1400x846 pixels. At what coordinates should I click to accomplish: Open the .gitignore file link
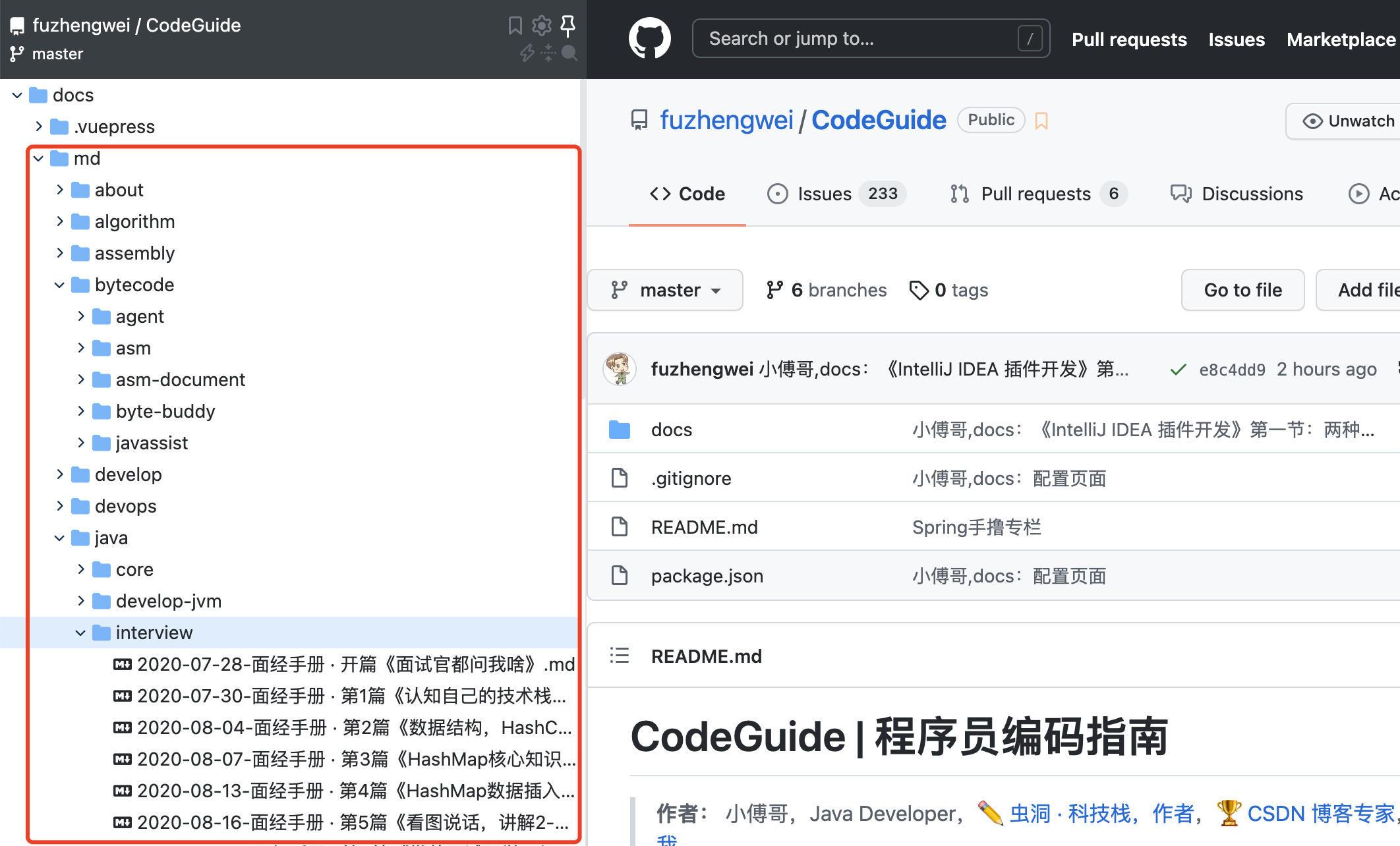[x=691, y=478]
